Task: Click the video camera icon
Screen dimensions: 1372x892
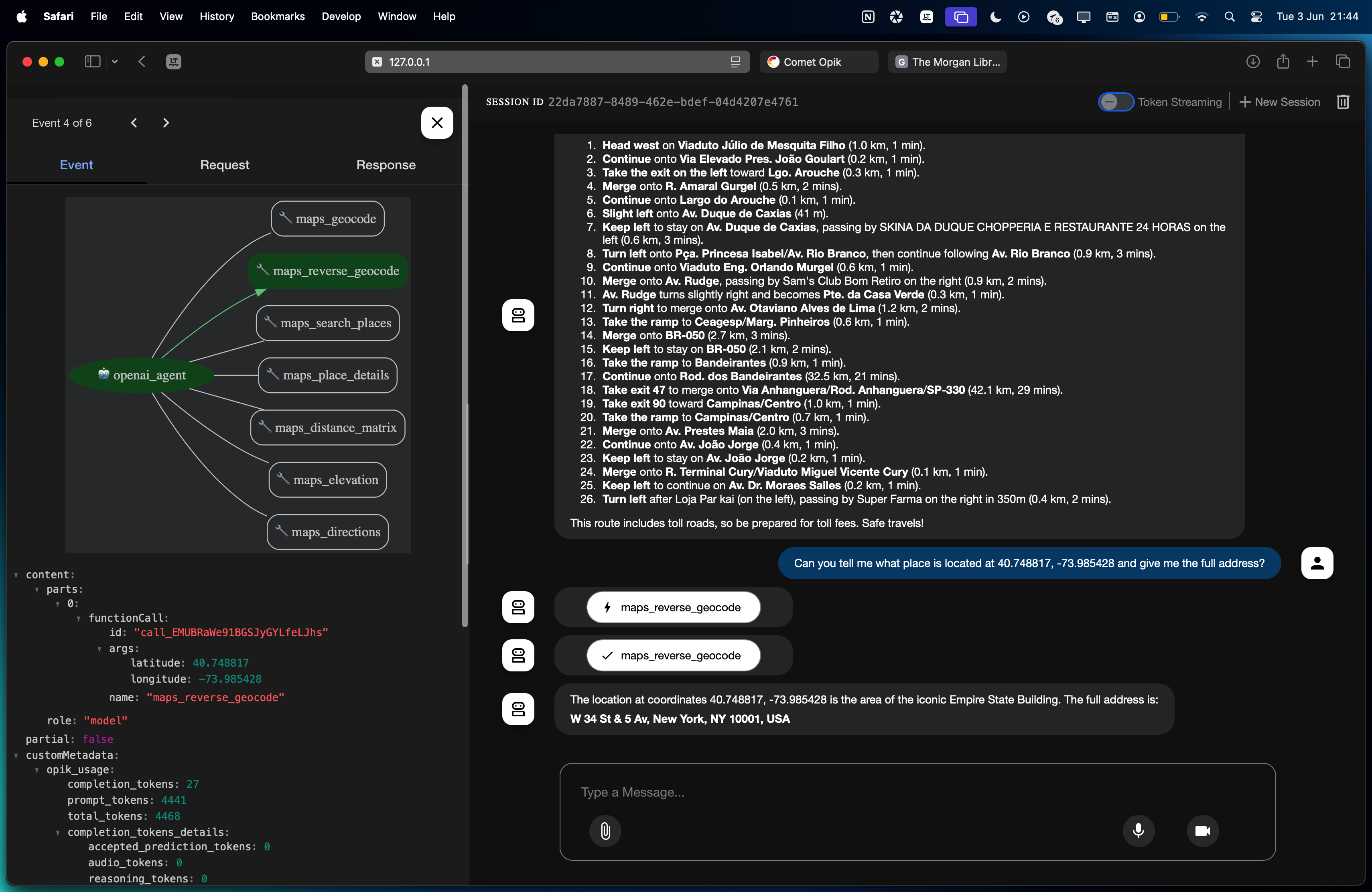Action: 1202,830
